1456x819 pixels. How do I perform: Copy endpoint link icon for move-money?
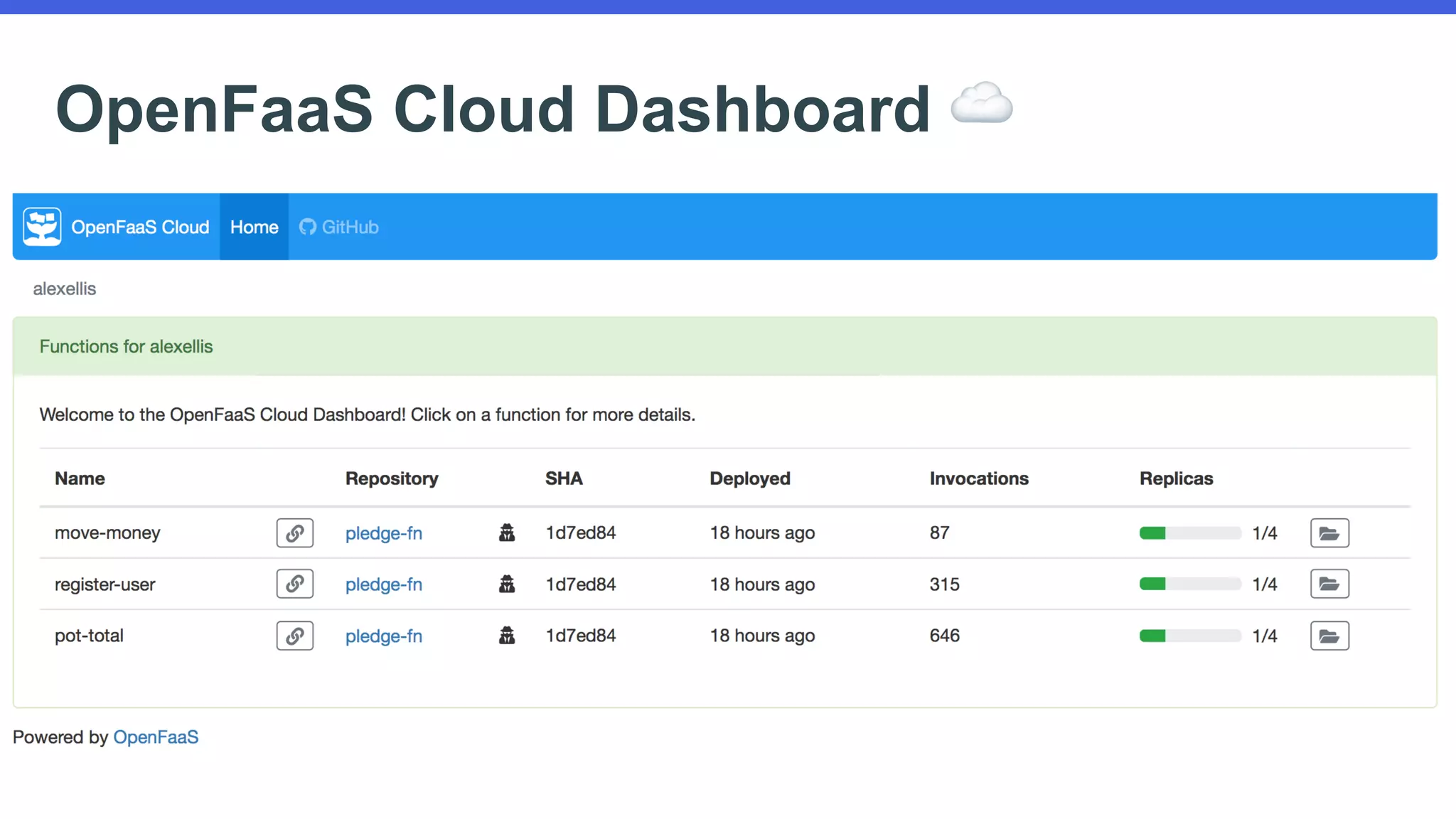click(x=295, y=533)
